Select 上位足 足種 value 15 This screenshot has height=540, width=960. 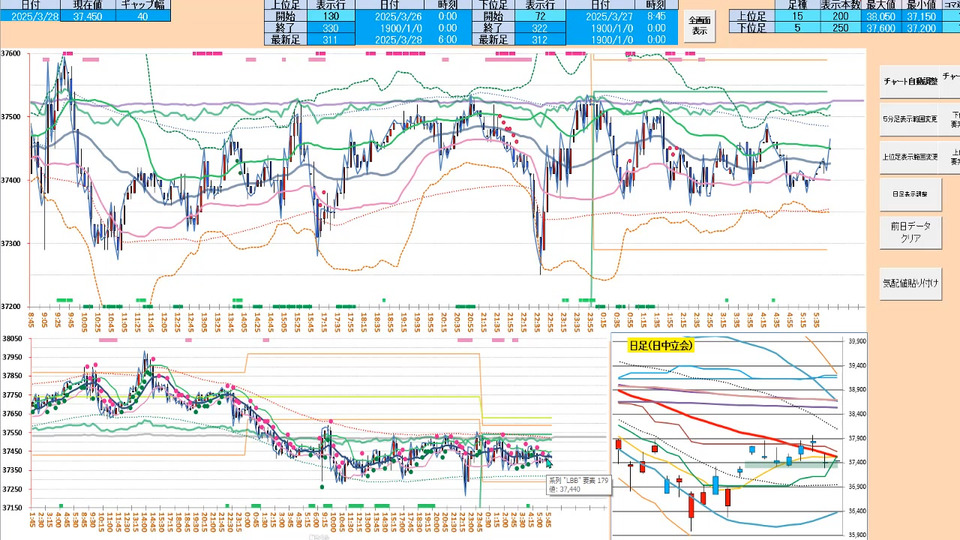[797, 17]
